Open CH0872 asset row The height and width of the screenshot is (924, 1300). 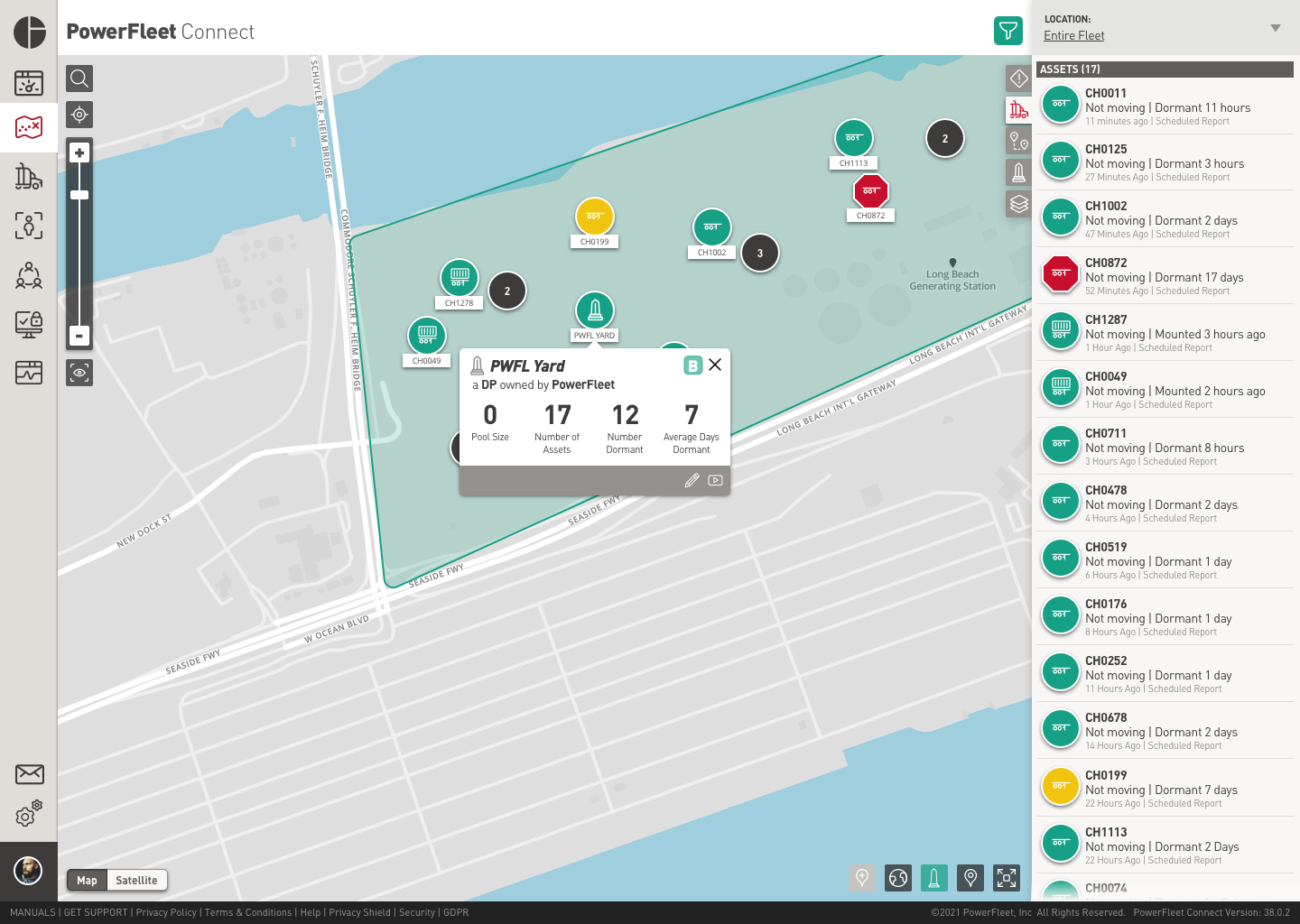pyautogui.click(x=1165, y=276)
